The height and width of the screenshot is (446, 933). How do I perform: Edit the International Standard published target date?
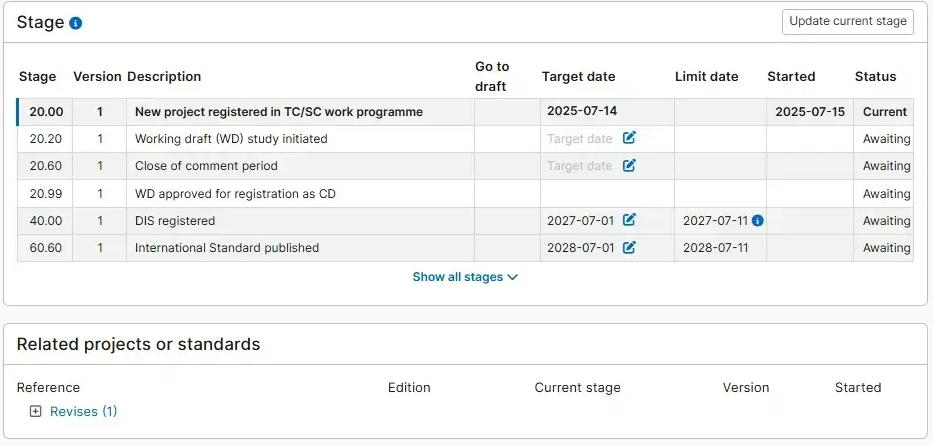[x=629, y=247]
